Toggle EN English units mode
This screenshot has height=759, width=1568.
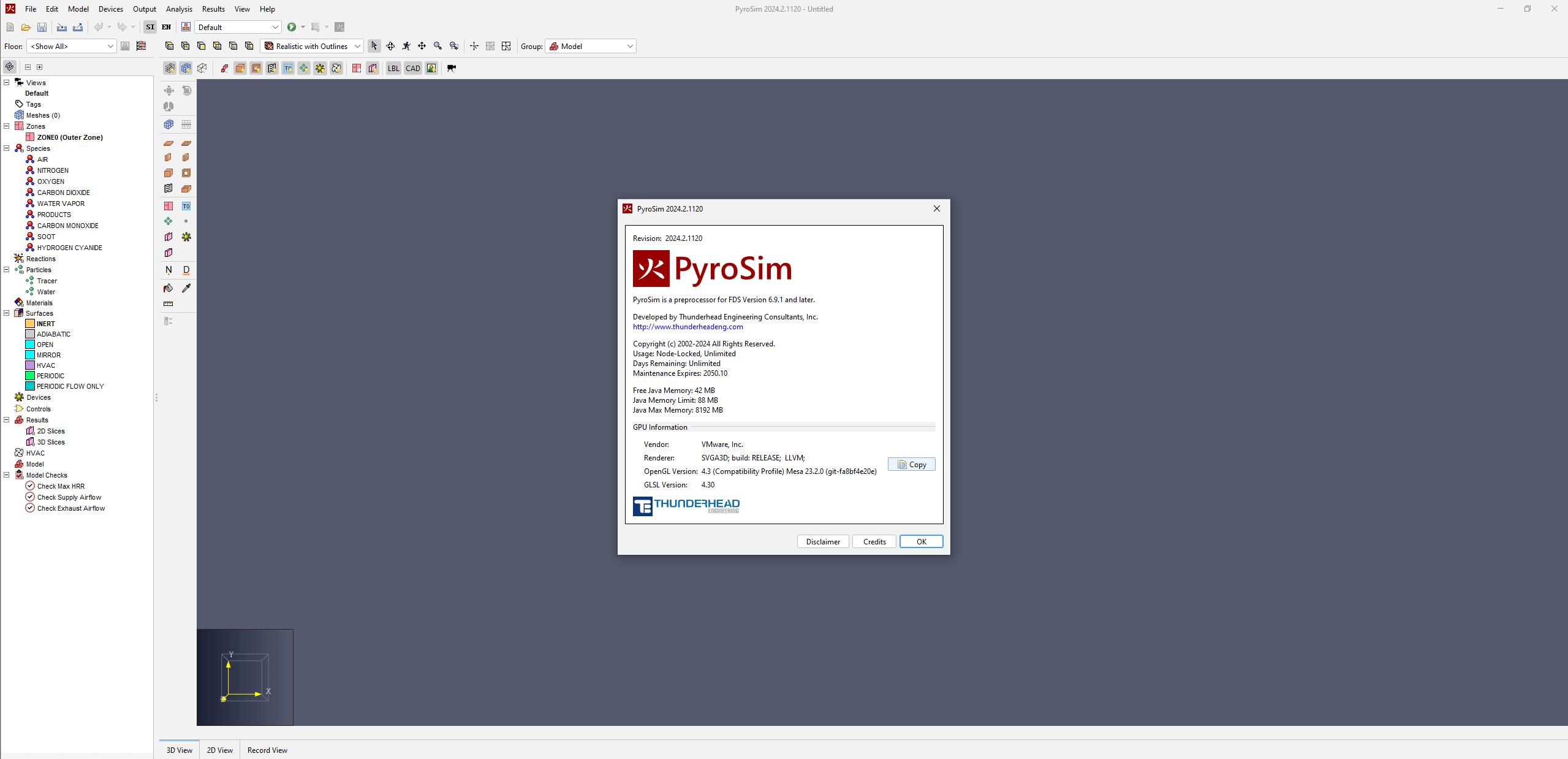tap(166, 27)
